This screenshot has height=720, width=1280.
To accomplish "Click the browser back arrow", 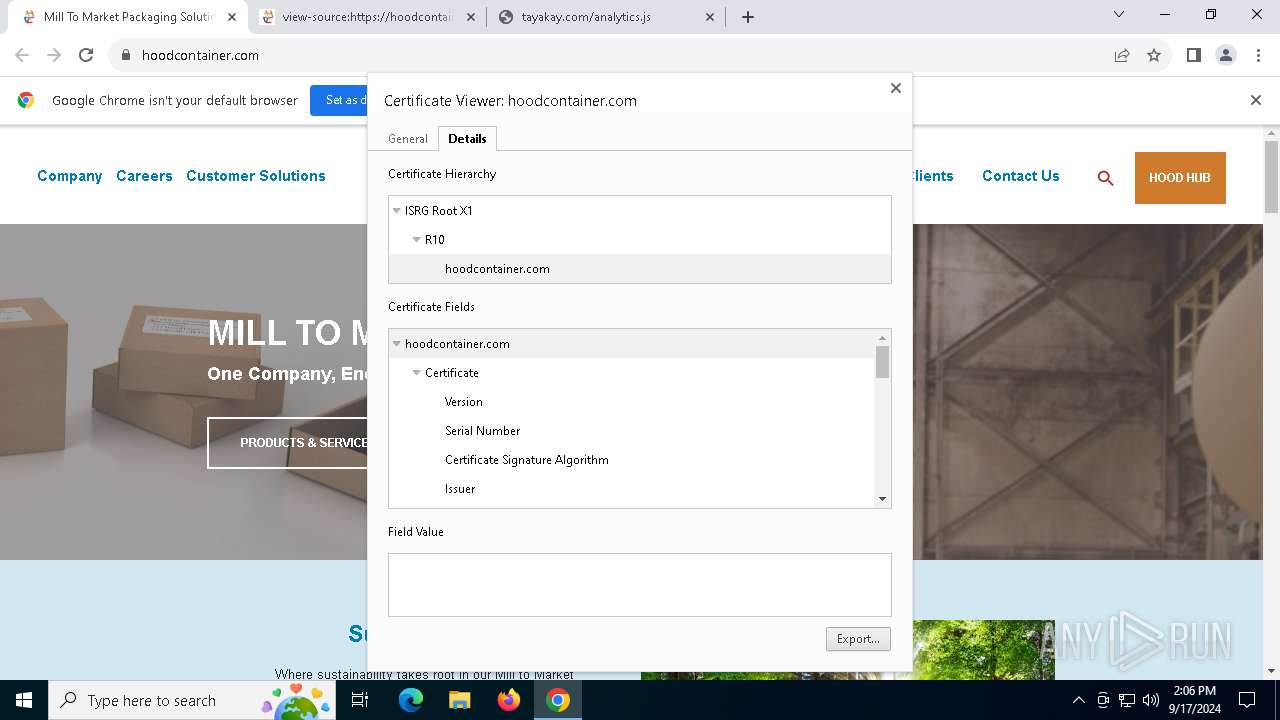I will coord(22,55).
